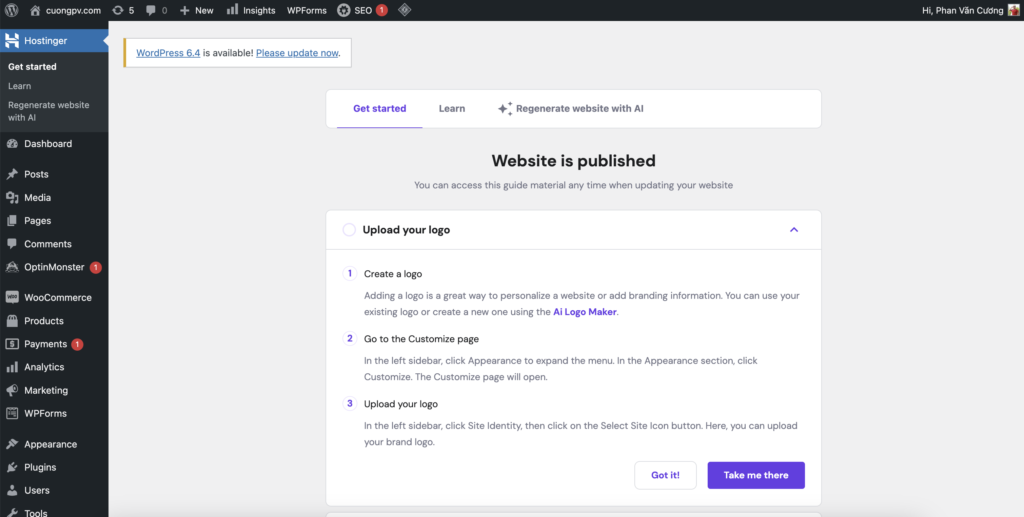Click the Plugins plug icon

point(12,467)
